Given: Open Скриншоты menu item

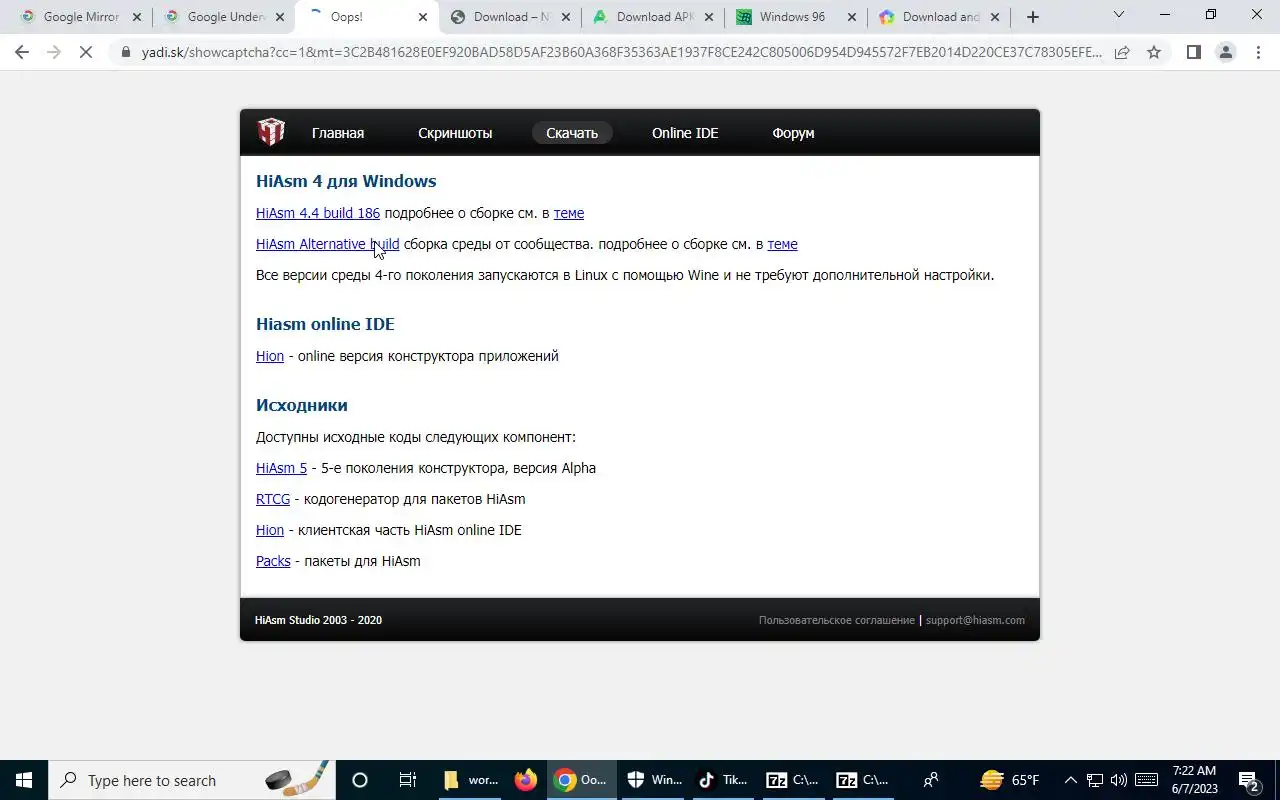Looking at the screenshot, I should 455,133.
